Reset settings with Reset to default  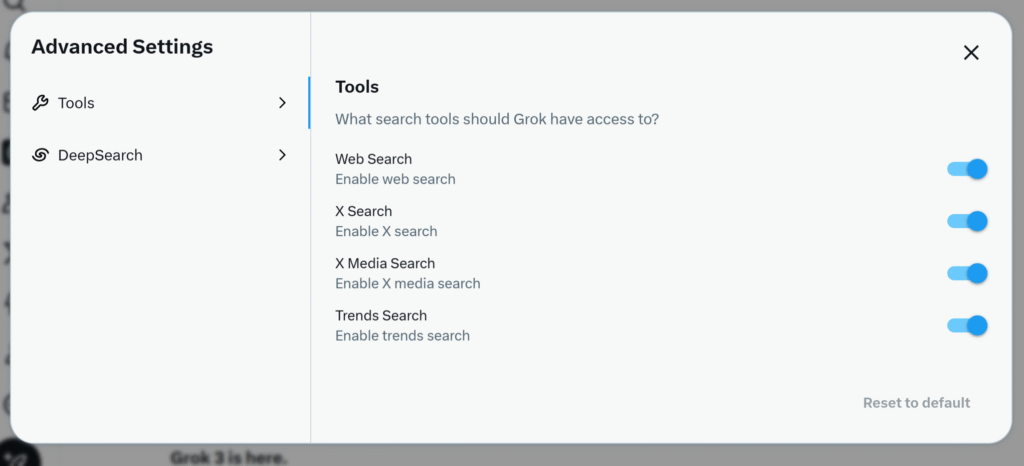(916, 403)
